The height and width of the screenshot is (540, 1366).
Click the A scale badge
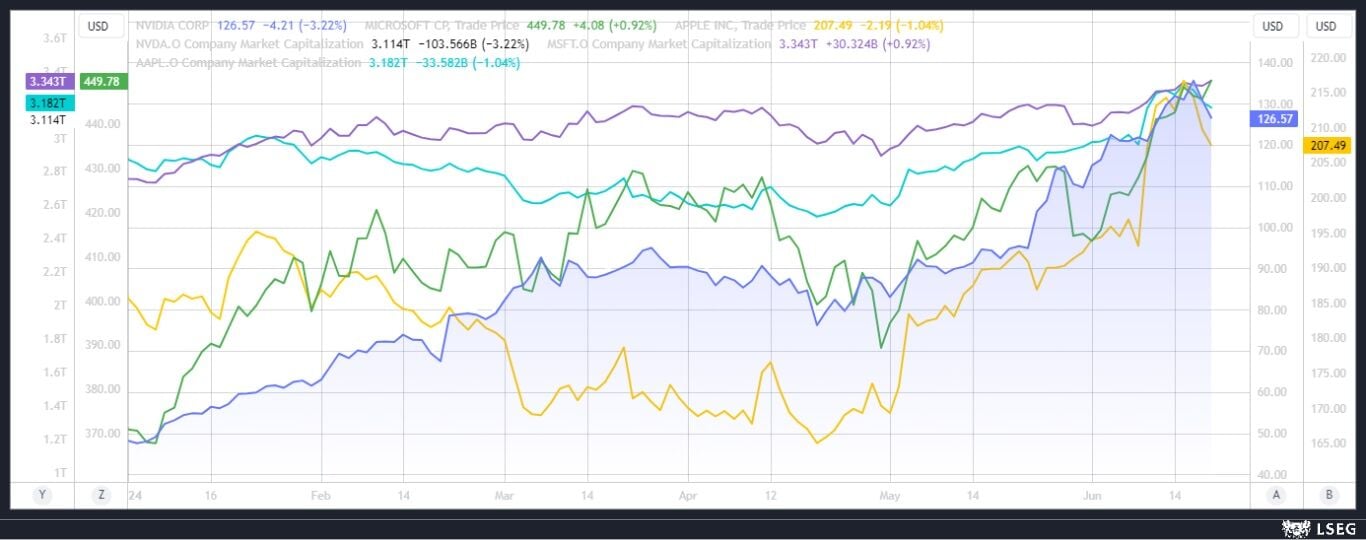(1276, 494)
